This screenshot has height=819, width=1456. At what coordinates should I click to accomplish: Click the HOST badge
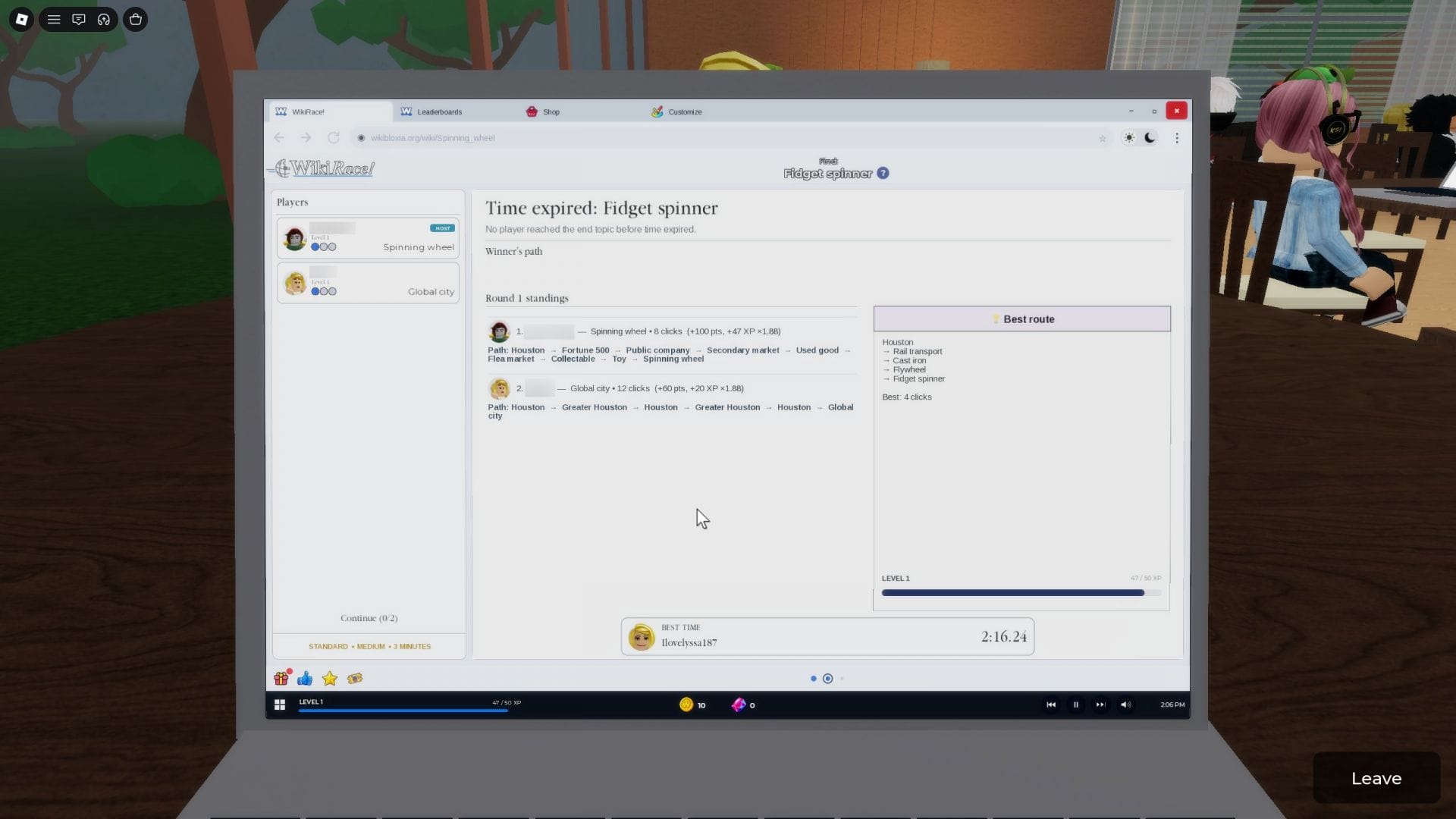(442, 228)
